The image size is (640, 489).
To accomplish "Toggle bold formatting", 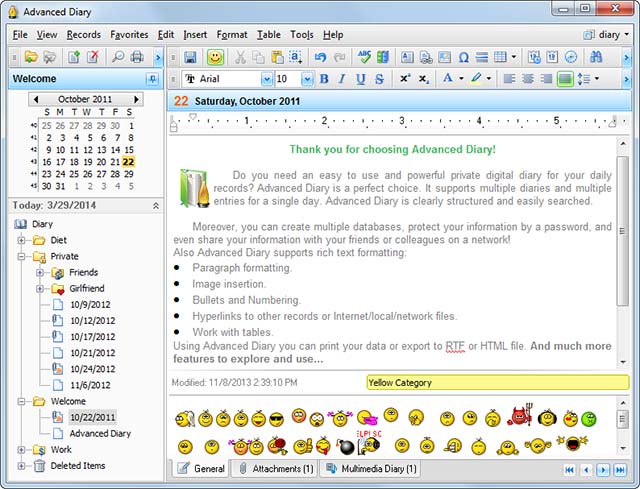I will pos(324,79).
